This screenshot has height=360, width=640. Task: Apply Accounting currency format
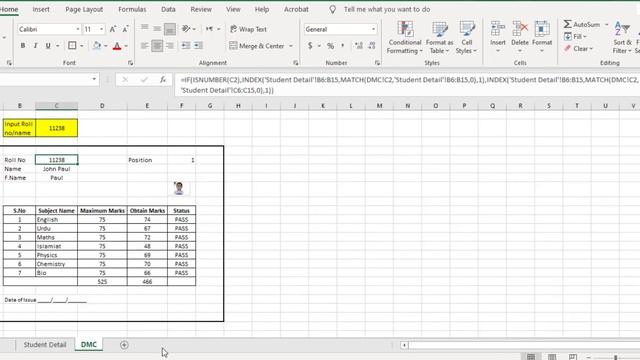click(x=310, y=46)
